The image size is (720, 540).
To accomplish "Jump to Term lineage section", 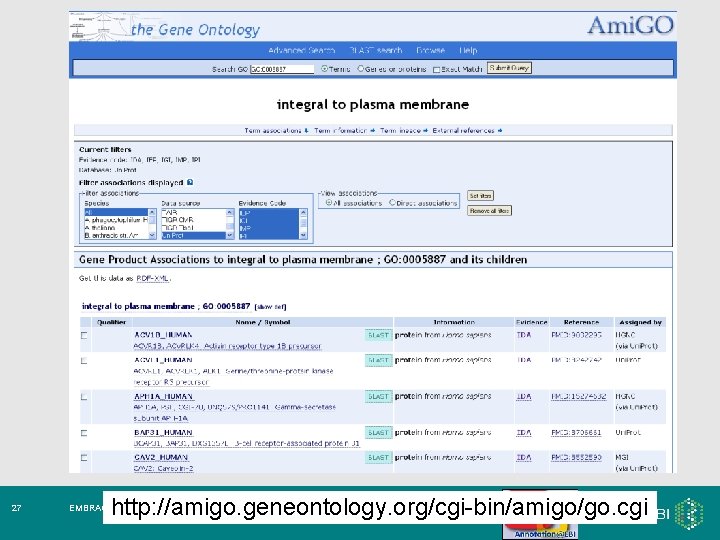I will click(404, 131).
